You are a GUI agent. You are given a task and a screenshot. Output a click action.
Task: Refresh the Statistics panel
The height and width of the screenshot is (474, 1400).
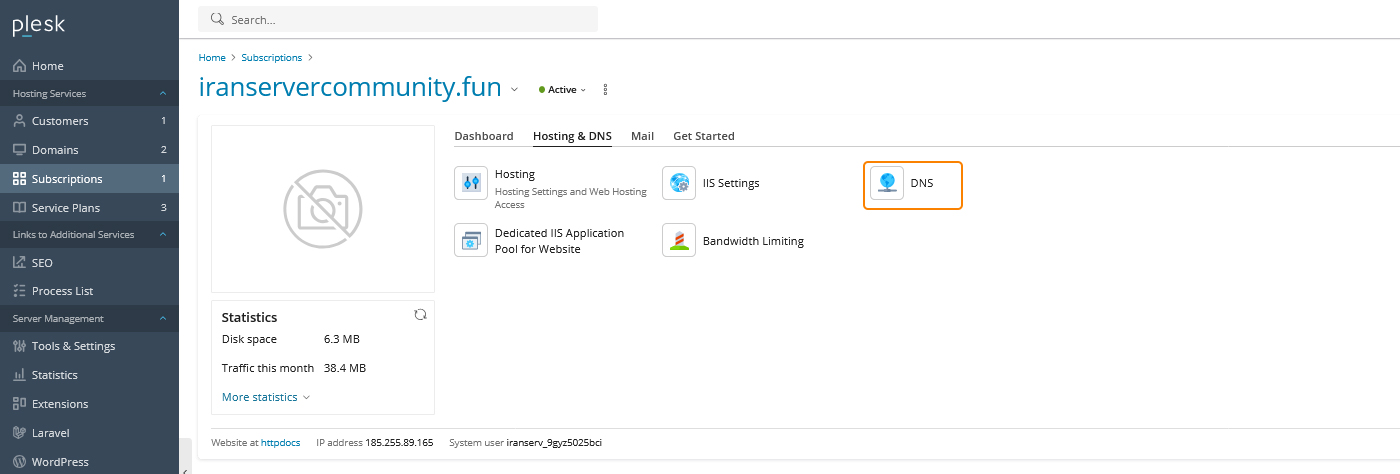coord(420,314)
